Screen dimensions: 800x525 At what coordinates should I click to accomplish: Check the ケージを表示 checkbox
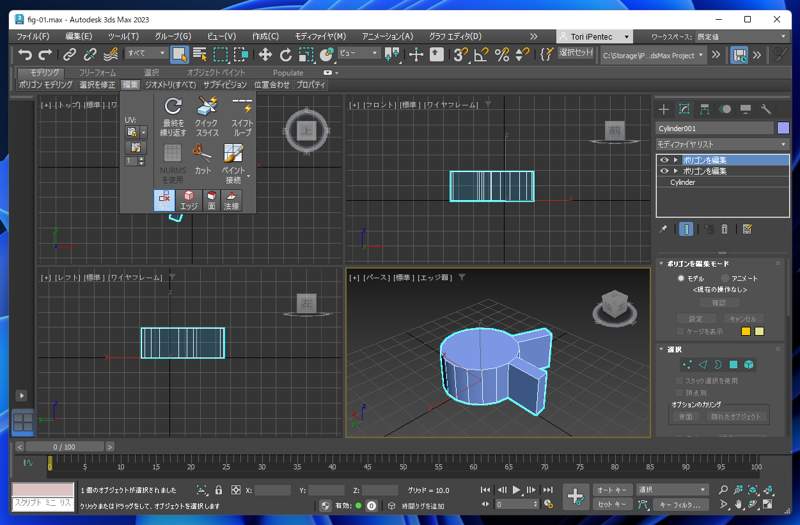tap(680, 332)
